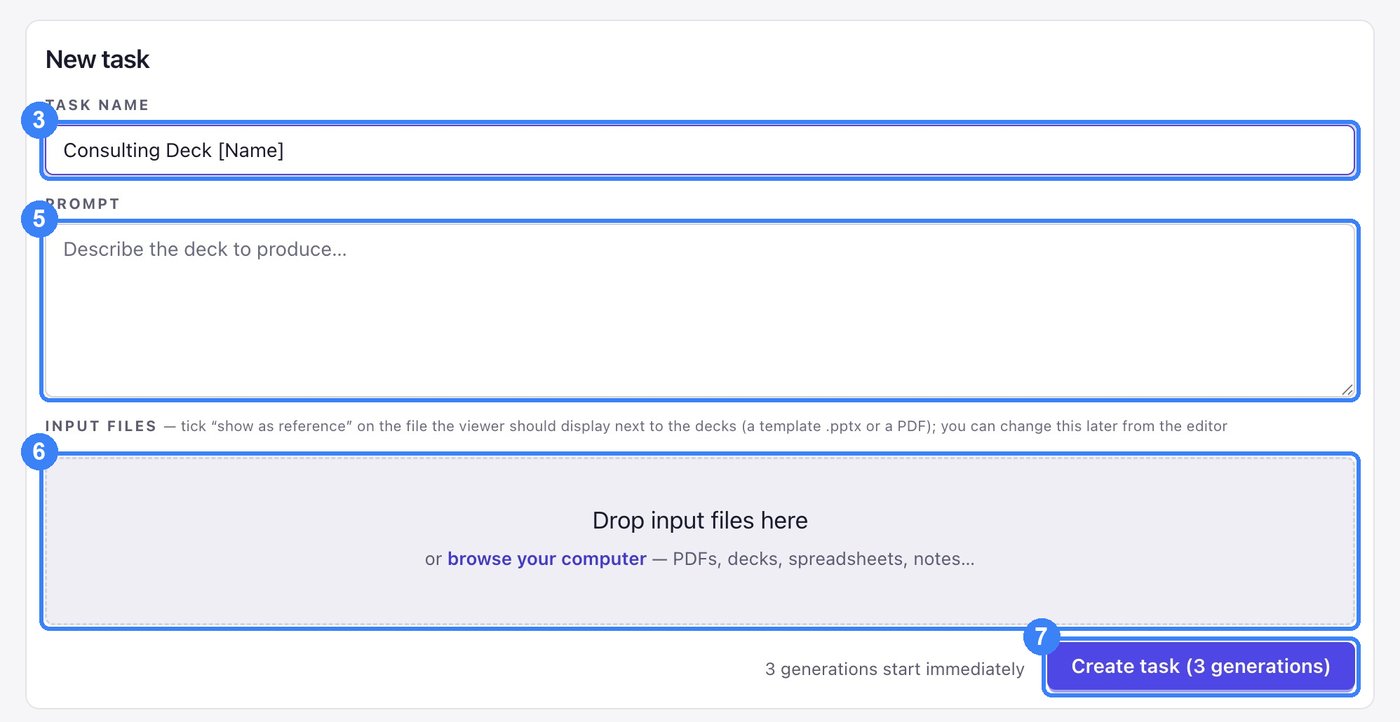Viewport: 1400px width, 722px height.
Task: Select the "Drop input files here" upload zone
Action: [700, 540]
